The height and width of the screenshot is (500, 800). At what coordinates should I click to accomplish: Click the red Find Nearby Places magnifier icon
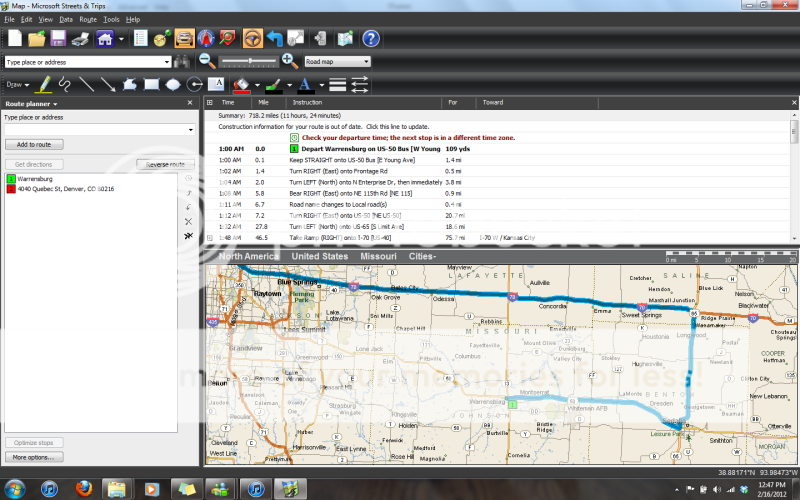(x=228, y=38)
